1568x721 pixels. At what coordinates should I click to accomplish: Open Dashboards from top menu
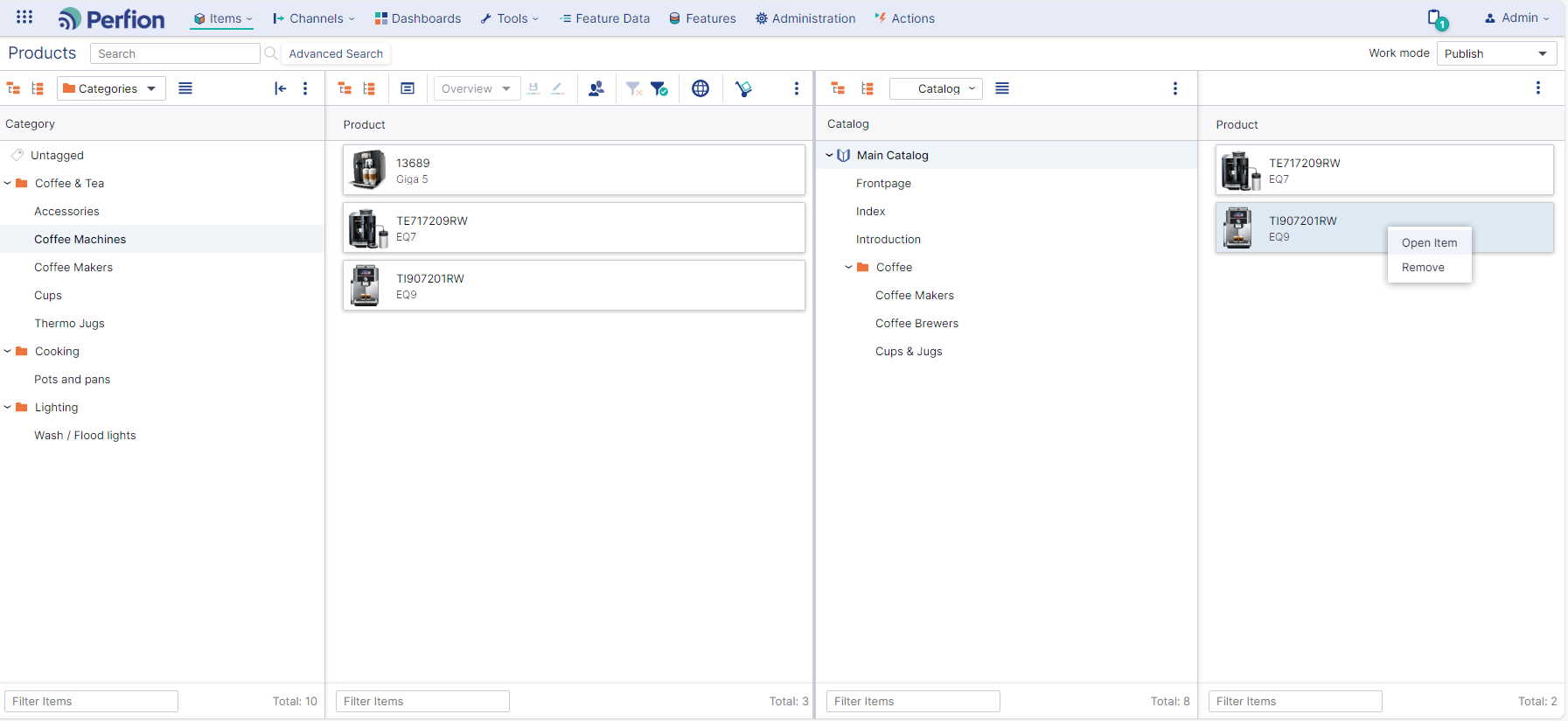tap(418, 18)
